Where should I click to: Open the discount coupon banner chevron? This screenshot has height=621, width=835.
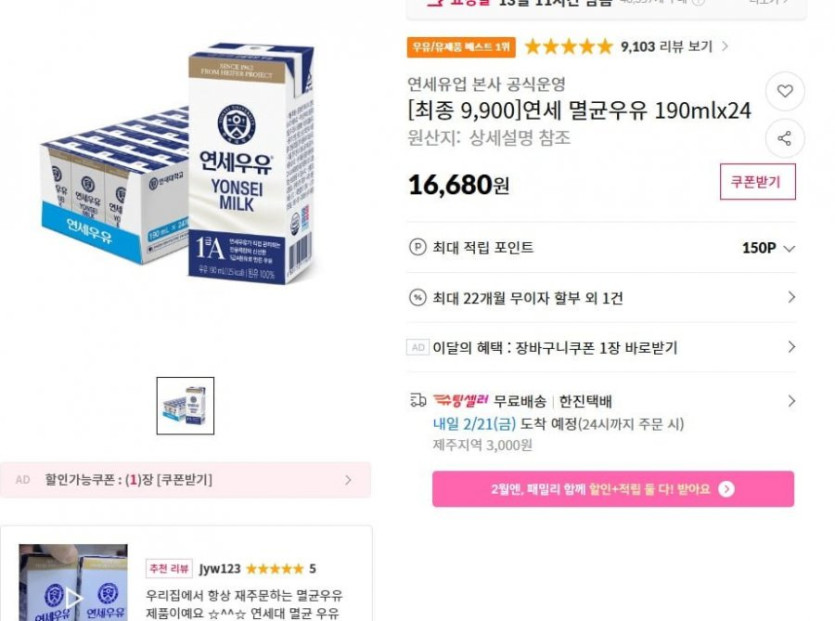click(x=348, y=480)
